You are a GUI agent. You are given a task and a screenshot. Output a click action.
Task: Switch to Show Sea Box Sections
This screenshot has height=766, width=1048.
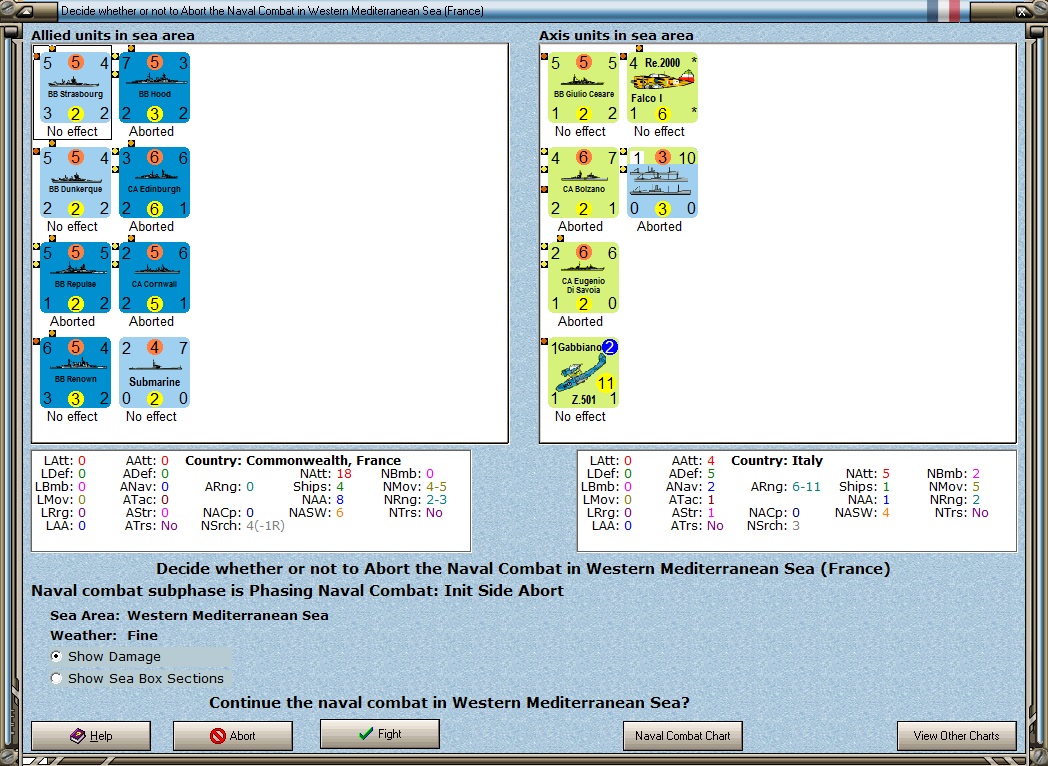point(56,678)
